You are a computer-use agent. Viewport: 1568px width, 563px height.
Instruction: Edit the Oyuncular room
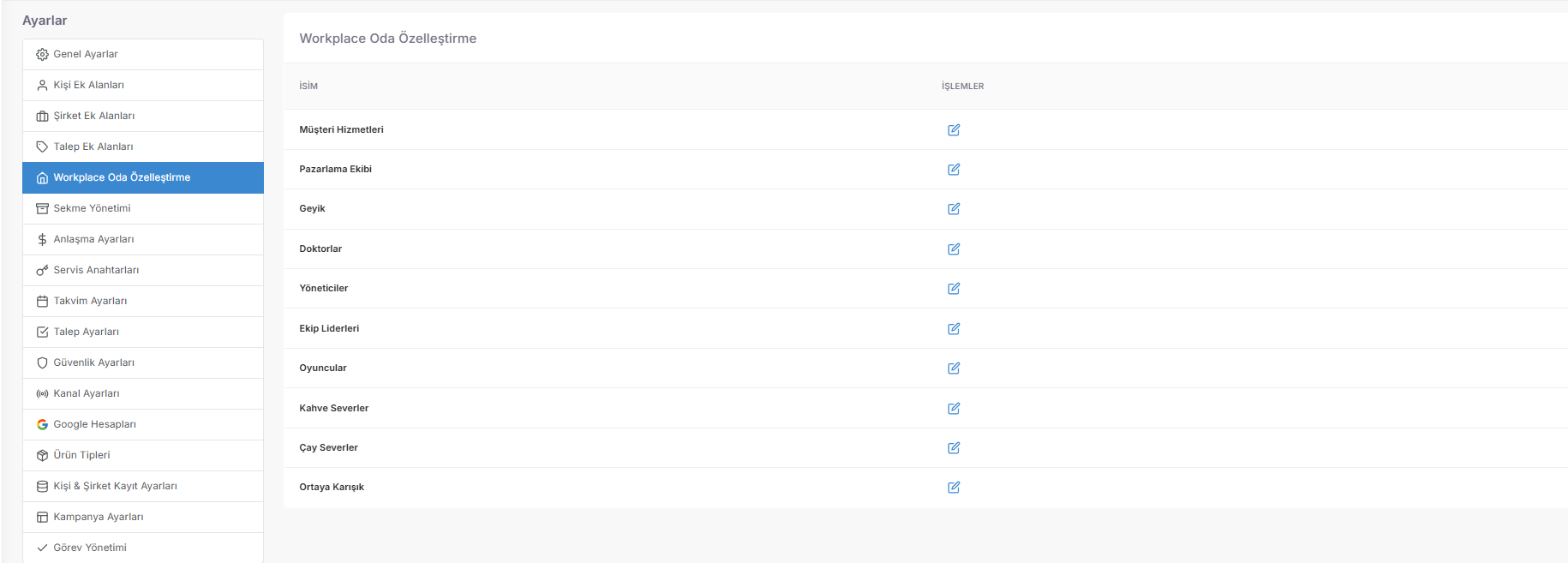click(954, 368)
